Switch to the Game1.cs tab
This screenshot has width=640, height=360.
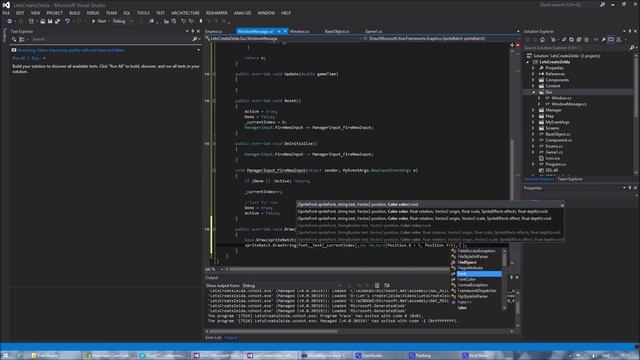pyautogui.click(x=373, y=31)
